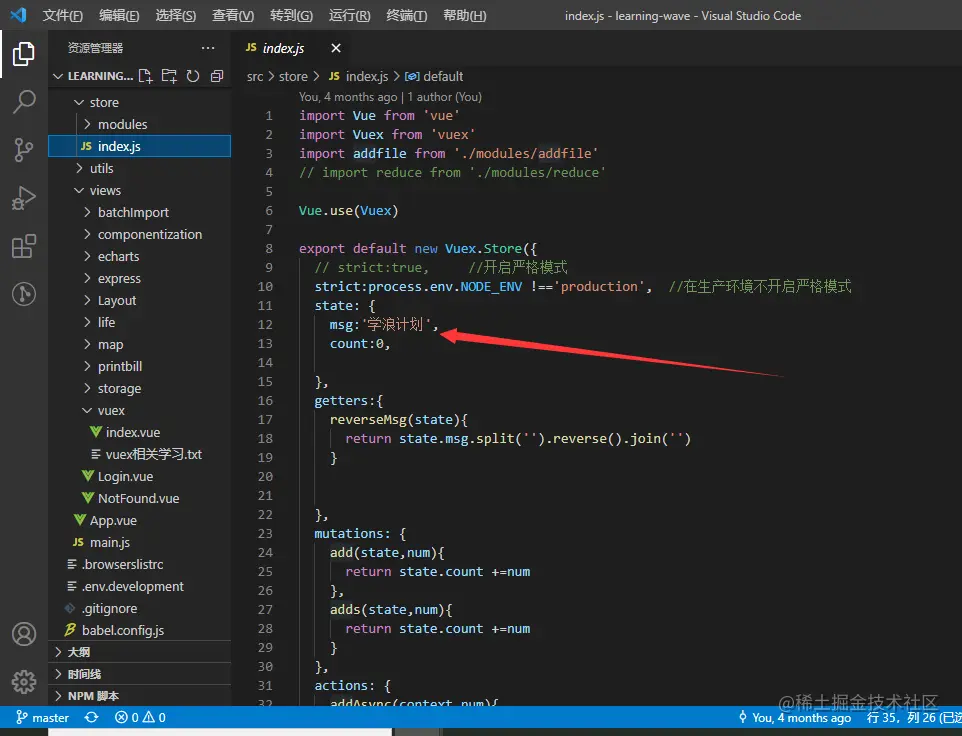Open Login.vue file
962x736 pixels.
coord(139,477)
